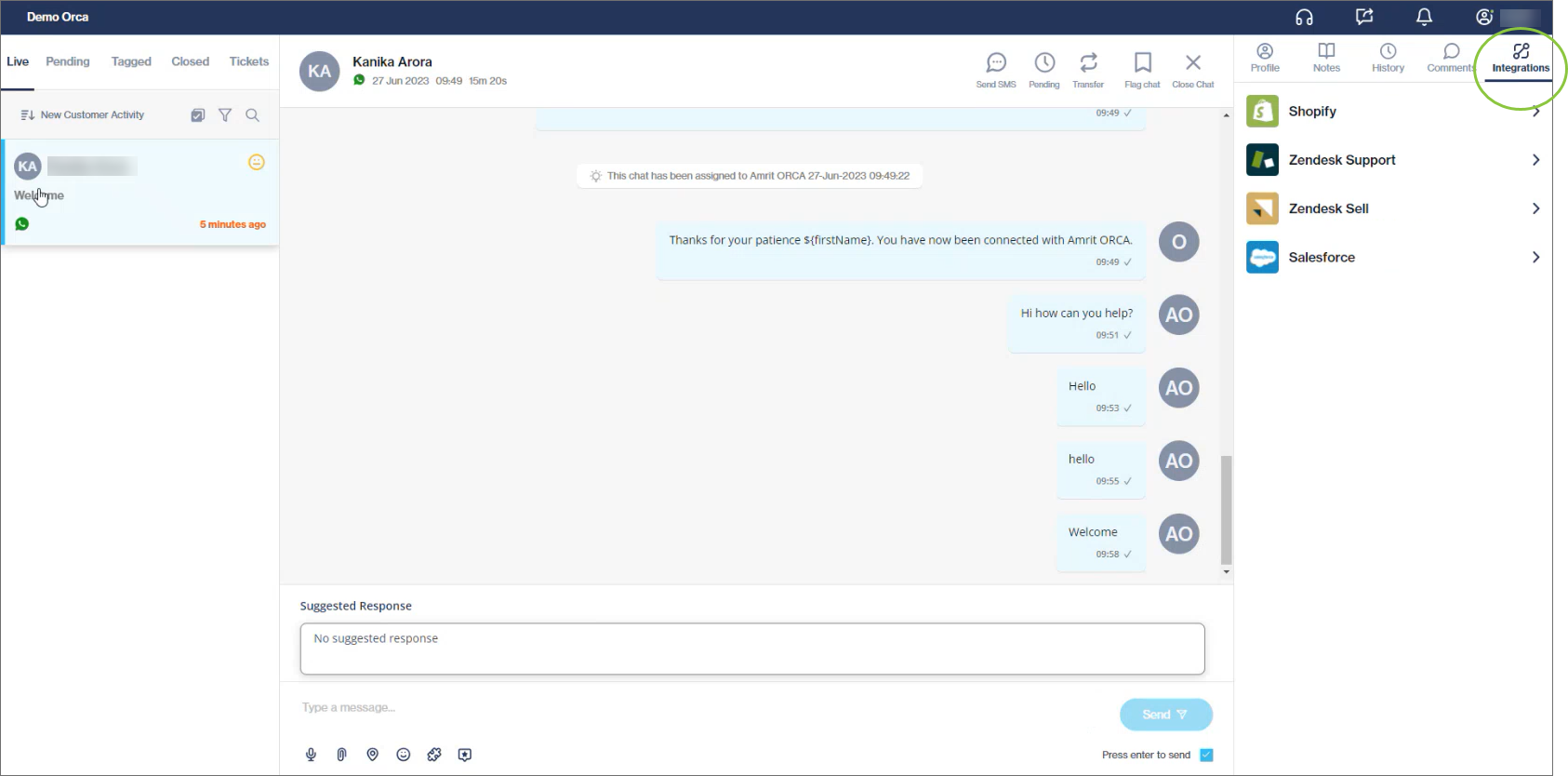Viewport: 1568px width, 776px height.
Task: Open the filter funnel icon in the chat list
Action: click(225, 115)
